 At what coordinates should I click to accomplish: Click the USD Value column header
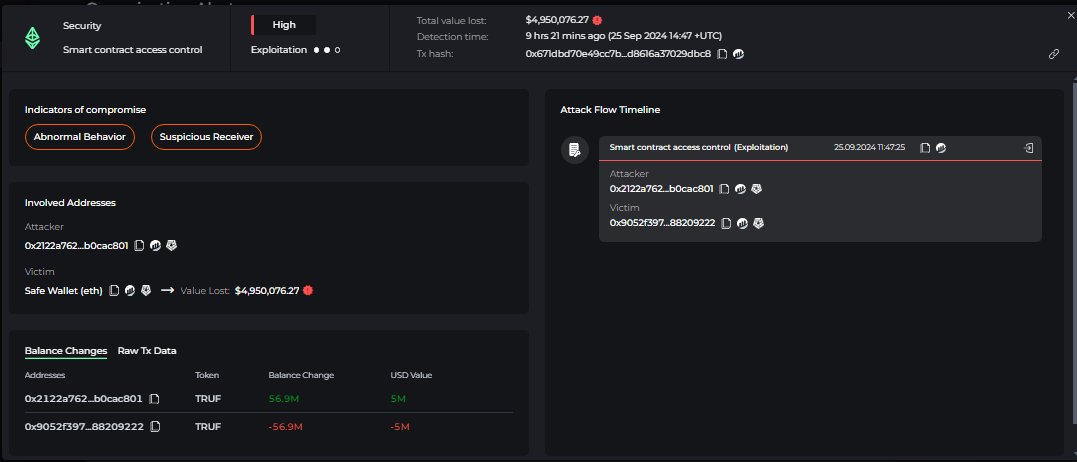coord(411,376)
